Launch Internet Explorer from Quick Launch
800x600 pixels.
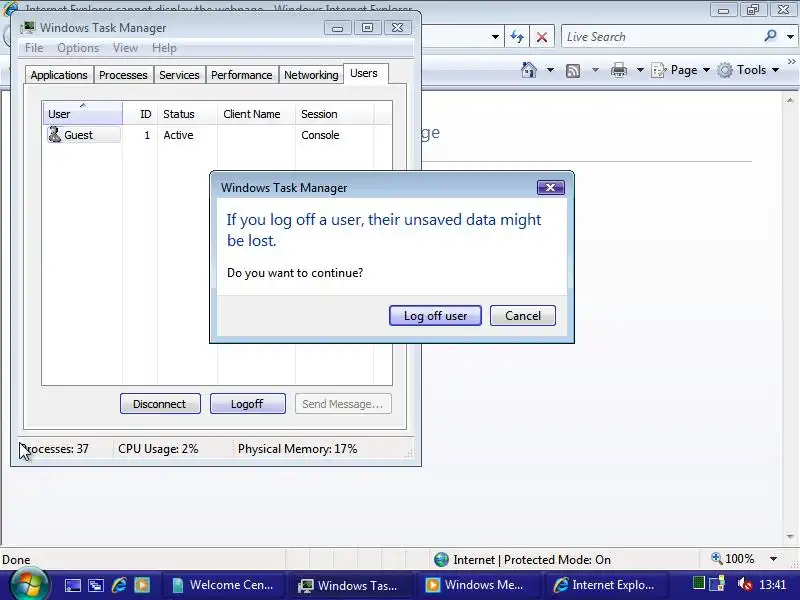pos(119,585)
